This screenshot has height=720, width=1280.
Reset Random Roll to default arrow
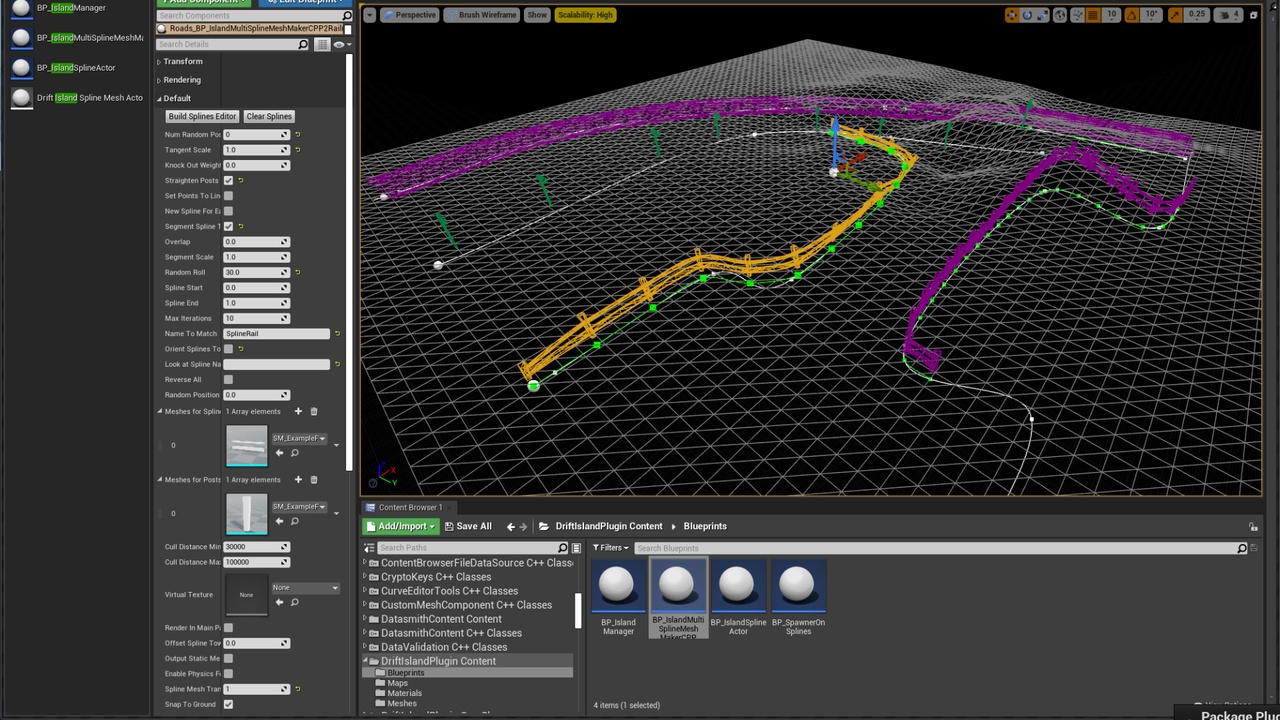pos(297,272)
